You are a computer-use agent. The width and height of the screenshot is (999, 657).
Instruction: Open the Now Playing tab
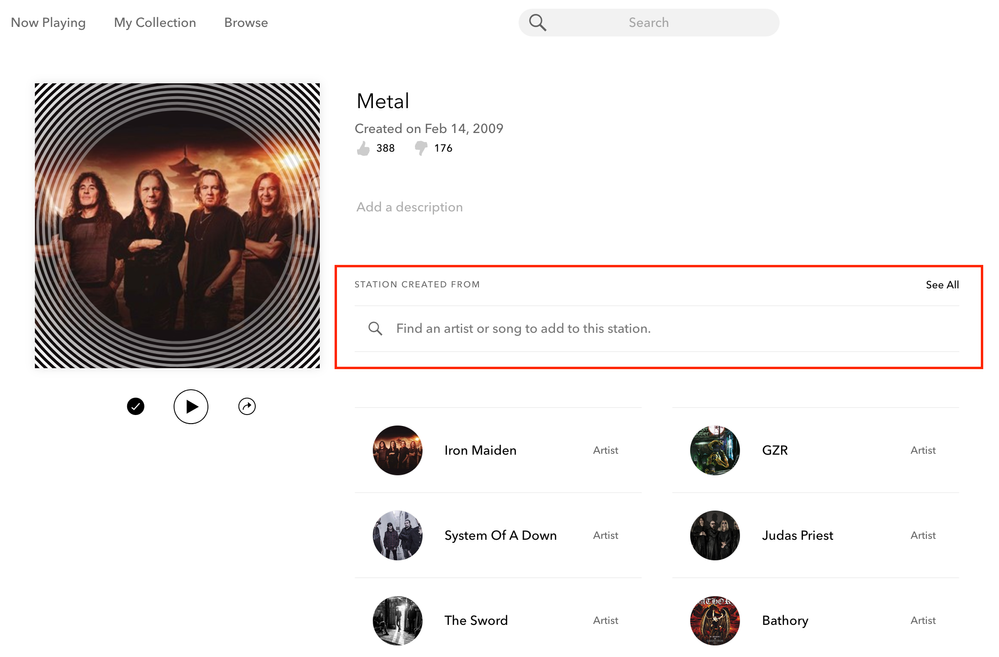[48, 23]
